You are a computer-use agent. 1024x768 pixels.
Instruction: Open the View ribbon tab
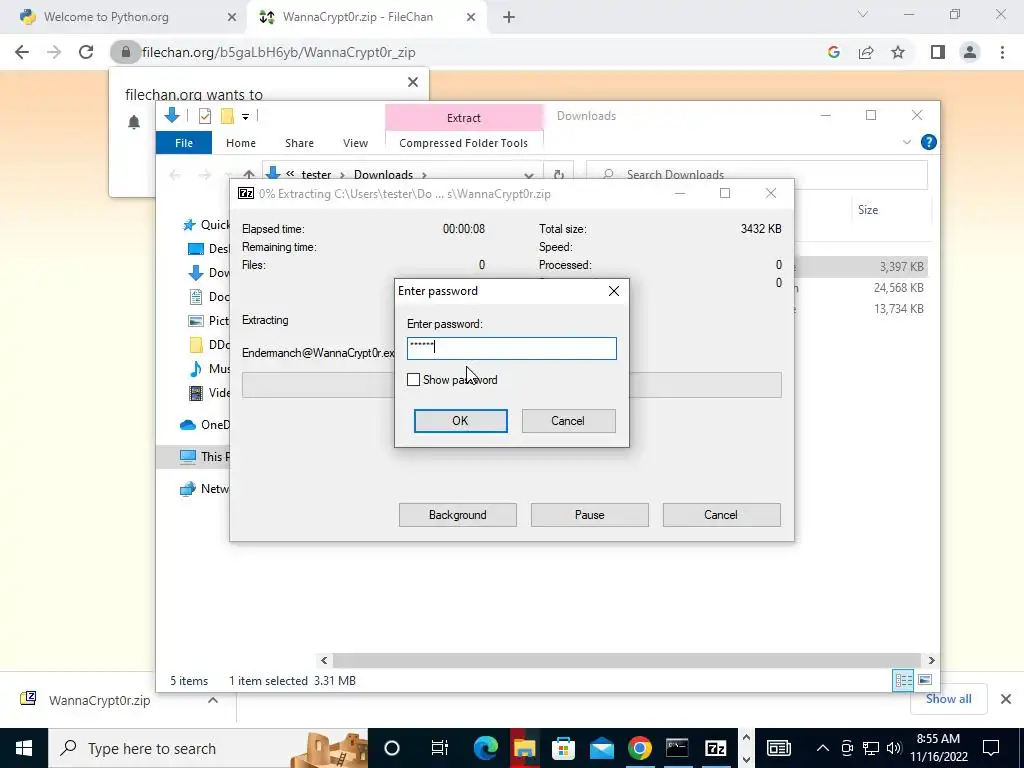(x=355, y=142)
